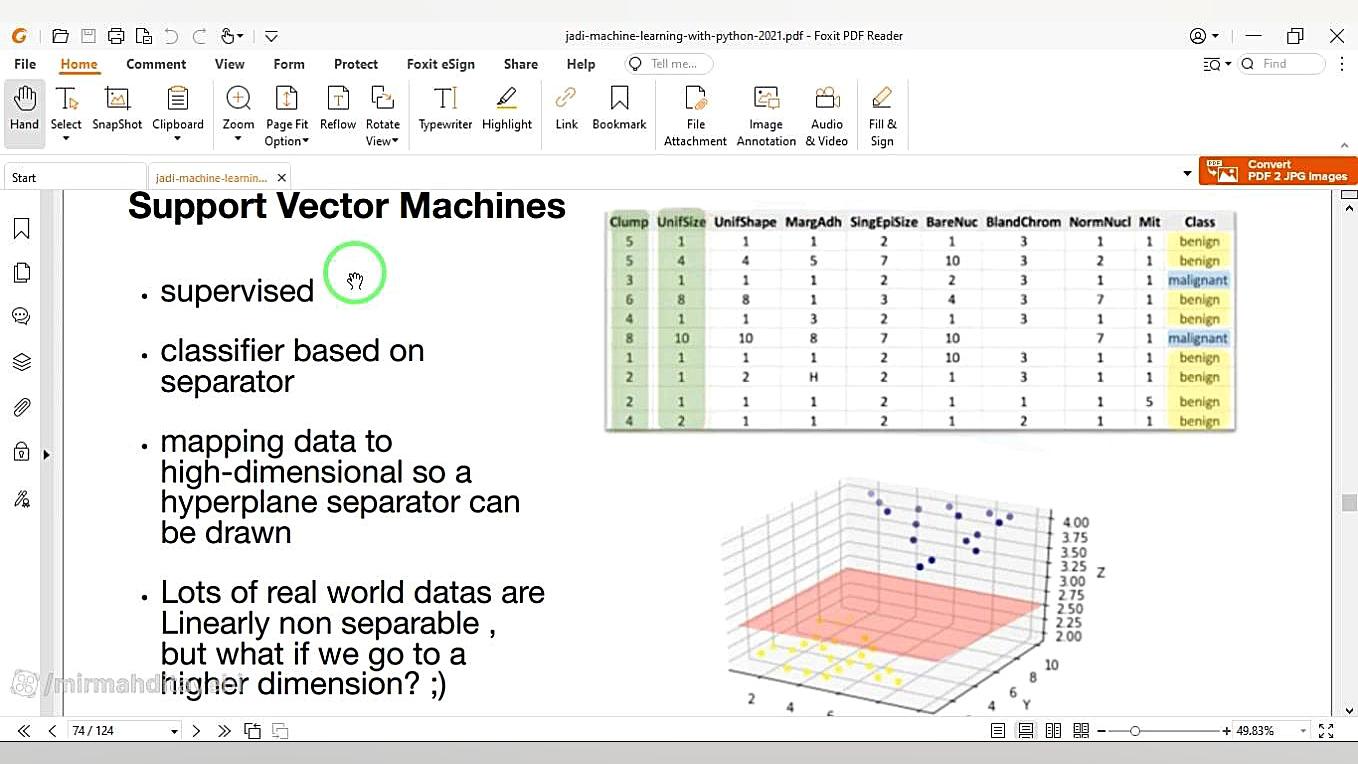The width and height of the screenshot is (1358, 764).
Task: Go to the previous page
Action: pos(52,731)
